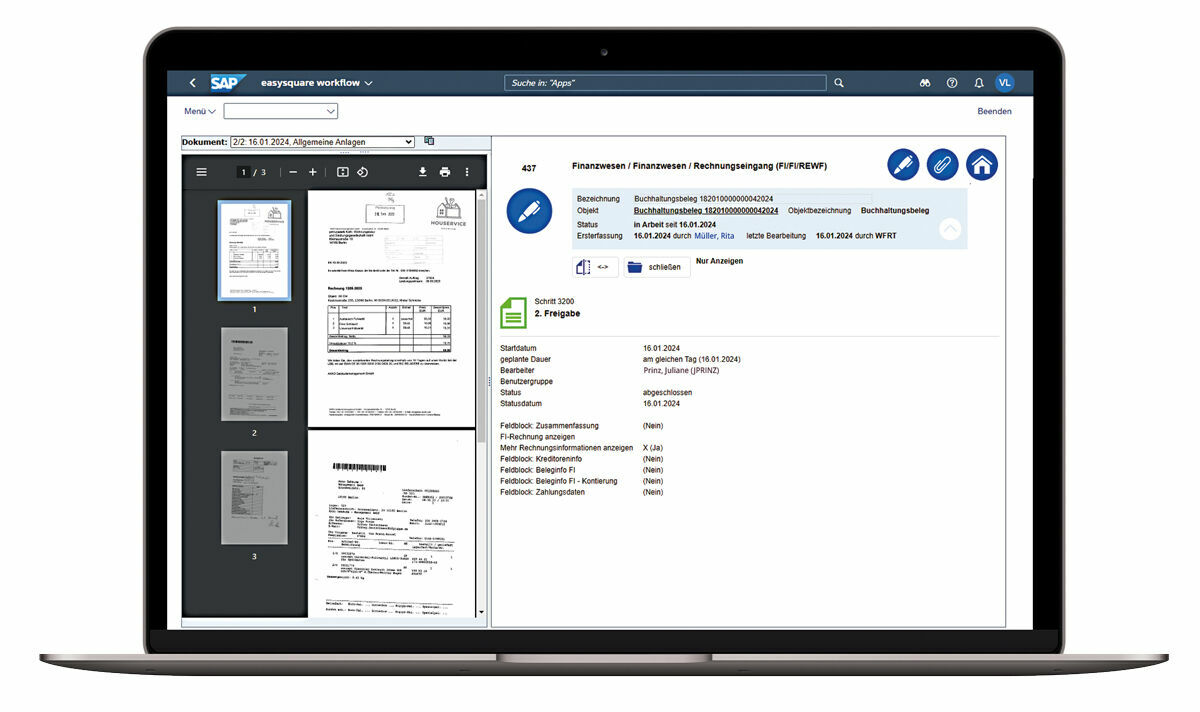Open Buchhaltungsbeleg 182010000000042024 object link
The width and height of the screenshot is (1200, 712).
[706, 211]
